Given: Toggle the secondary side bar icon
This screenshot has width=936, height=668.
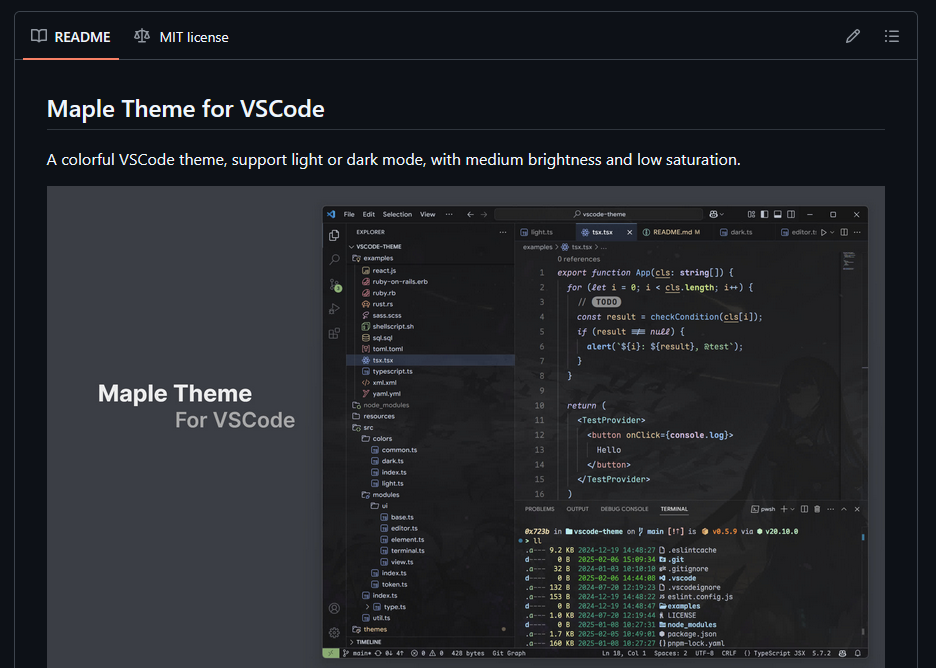Looking at the screenshot, I should click(x=791, y=214).
